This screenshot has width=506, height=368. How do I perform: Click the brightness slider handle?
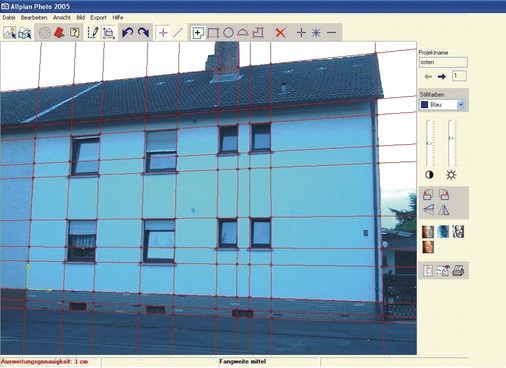pyautogui.click(x=451, y=138)
